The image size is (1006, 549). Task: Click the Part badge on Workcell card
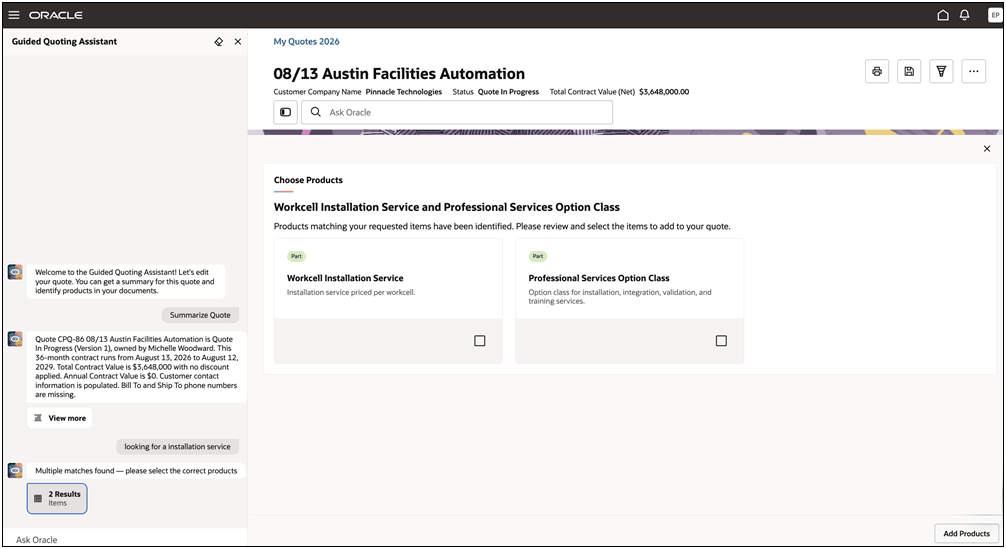pos(296,257)
